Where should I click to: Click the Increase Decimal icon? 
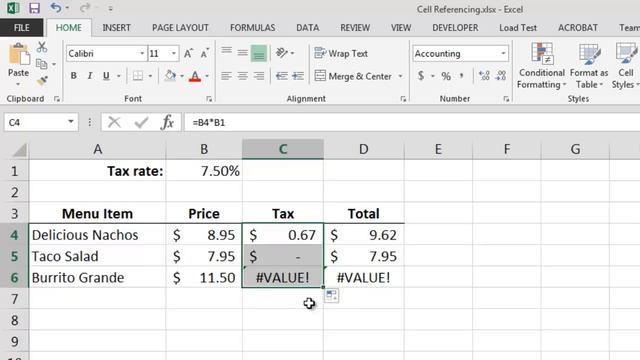484,76
